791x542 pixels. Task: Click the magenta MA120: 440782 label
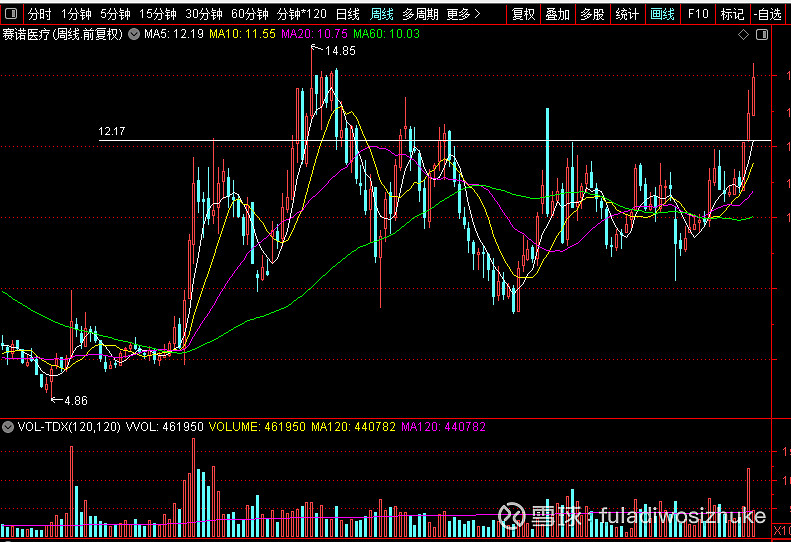pos(443,427)
